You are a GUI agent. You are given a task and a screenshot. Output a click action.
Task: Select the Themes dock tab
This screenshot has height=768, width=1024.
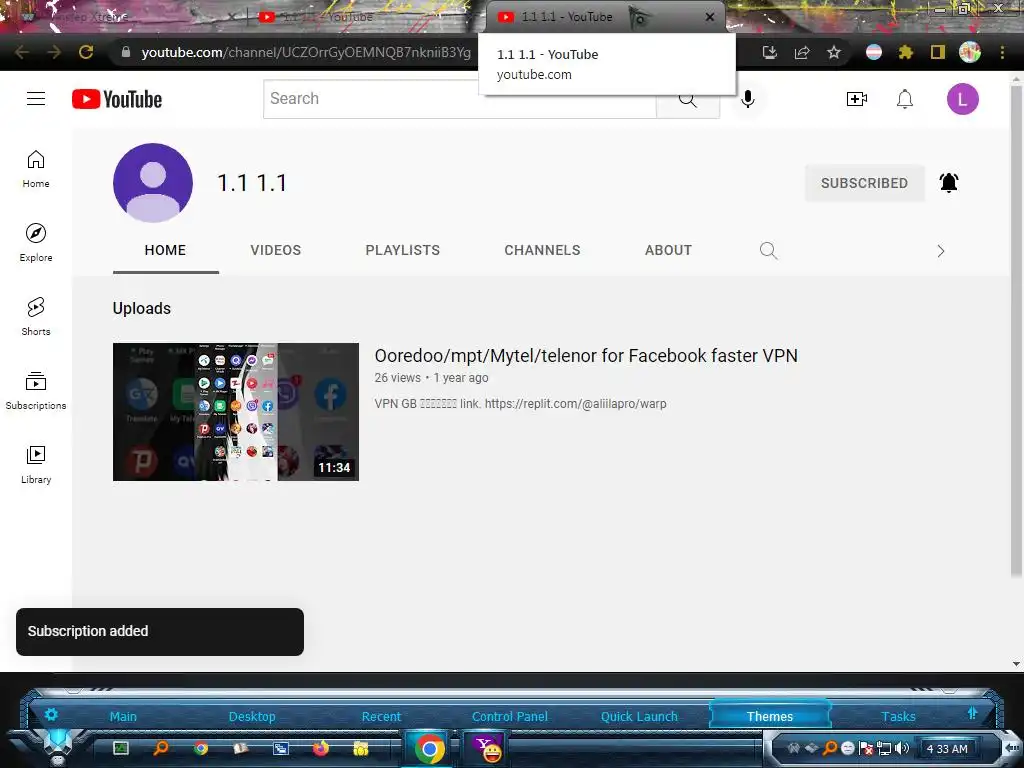(x=770, y=716)
